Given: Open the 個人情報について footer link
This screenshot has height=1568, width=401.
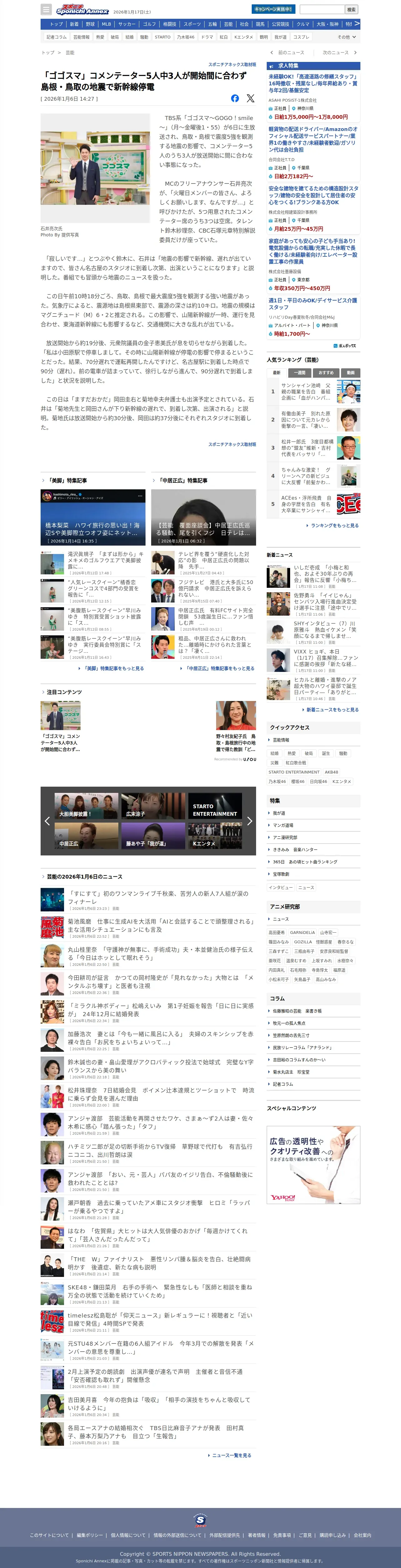Looking at the screenshot, I should point(128,1535).
